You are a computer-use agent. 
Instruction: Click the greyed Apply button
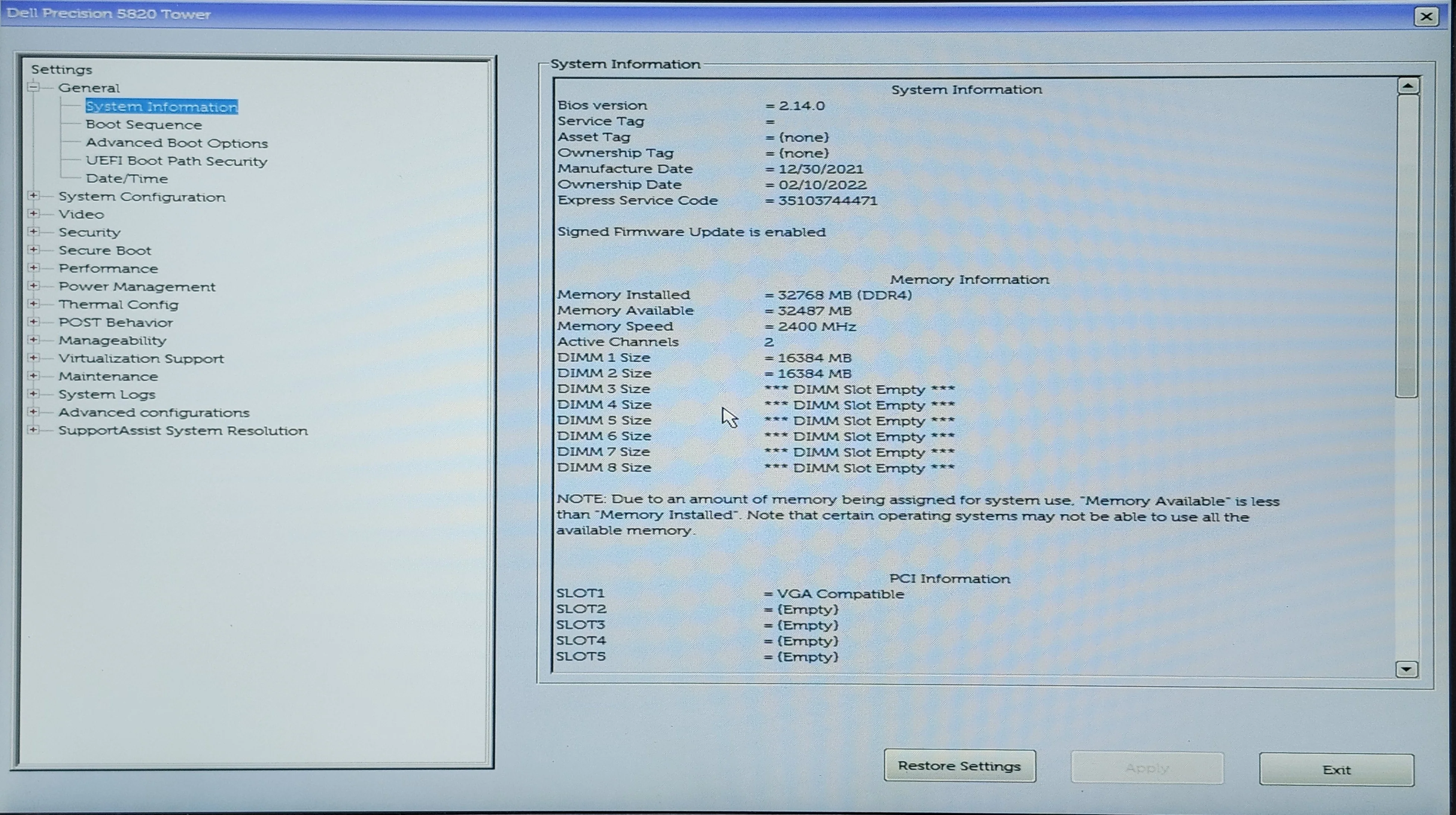pyautogui.click(x=1147, y=768)
